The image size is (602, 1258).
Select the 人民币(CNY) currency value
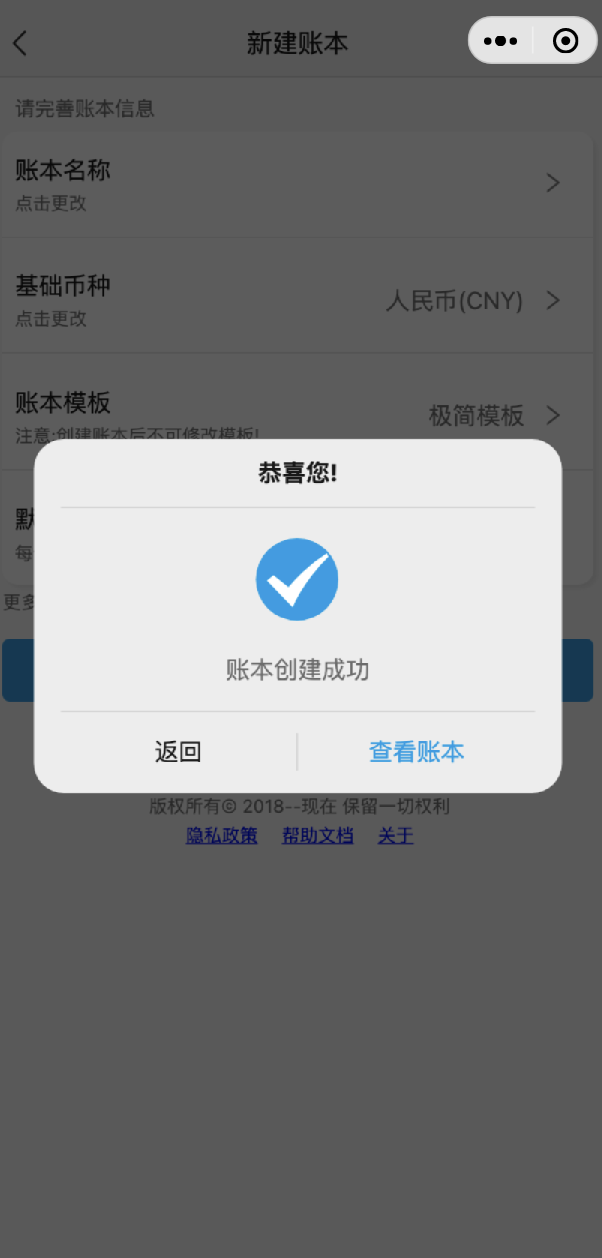[x=454, y=301]
